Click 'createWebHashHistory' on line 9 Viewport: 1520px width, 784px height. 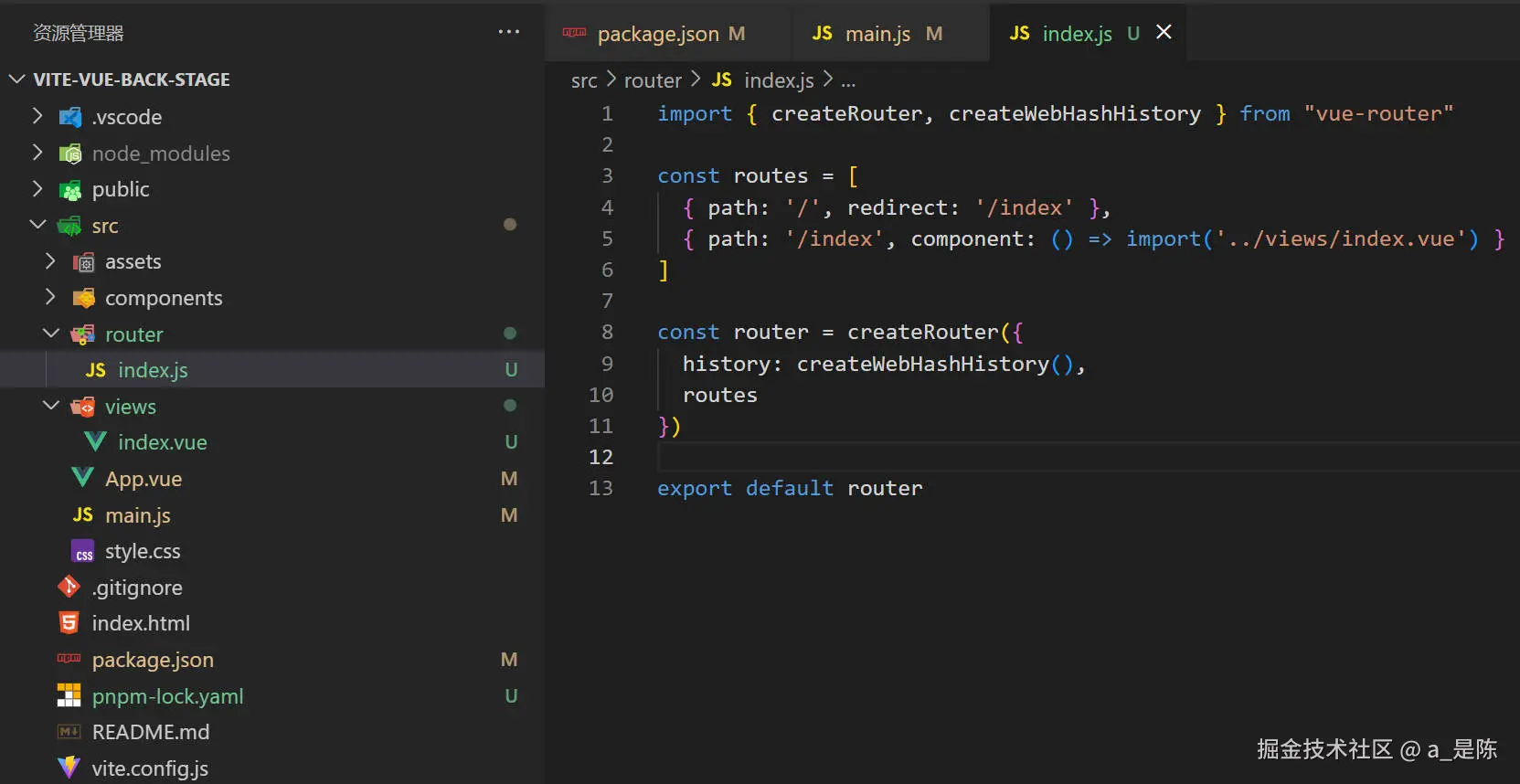pos(923,364)
